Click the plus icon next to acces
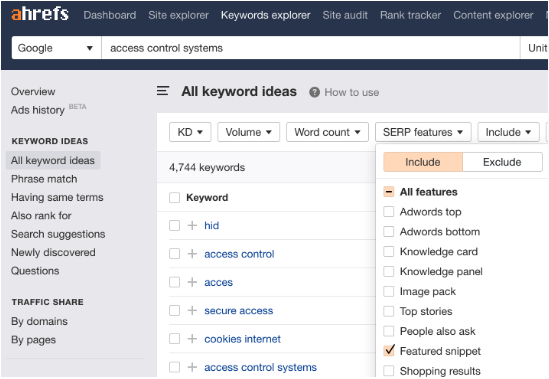The height and width of the screenshot is (379, 549). point(192,282)
